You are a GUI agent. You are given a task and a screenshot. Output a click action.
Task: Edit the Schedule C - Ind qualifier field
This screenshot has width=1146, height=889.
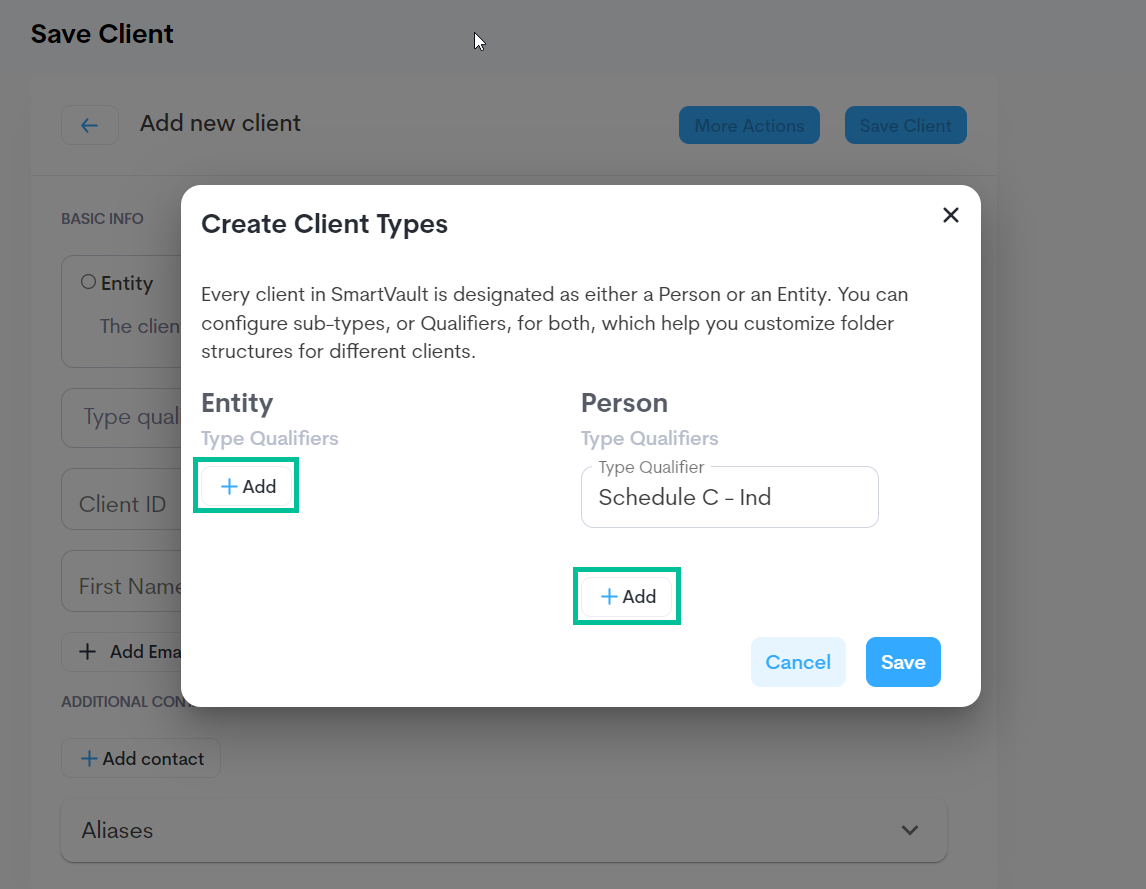pos(729,497)
